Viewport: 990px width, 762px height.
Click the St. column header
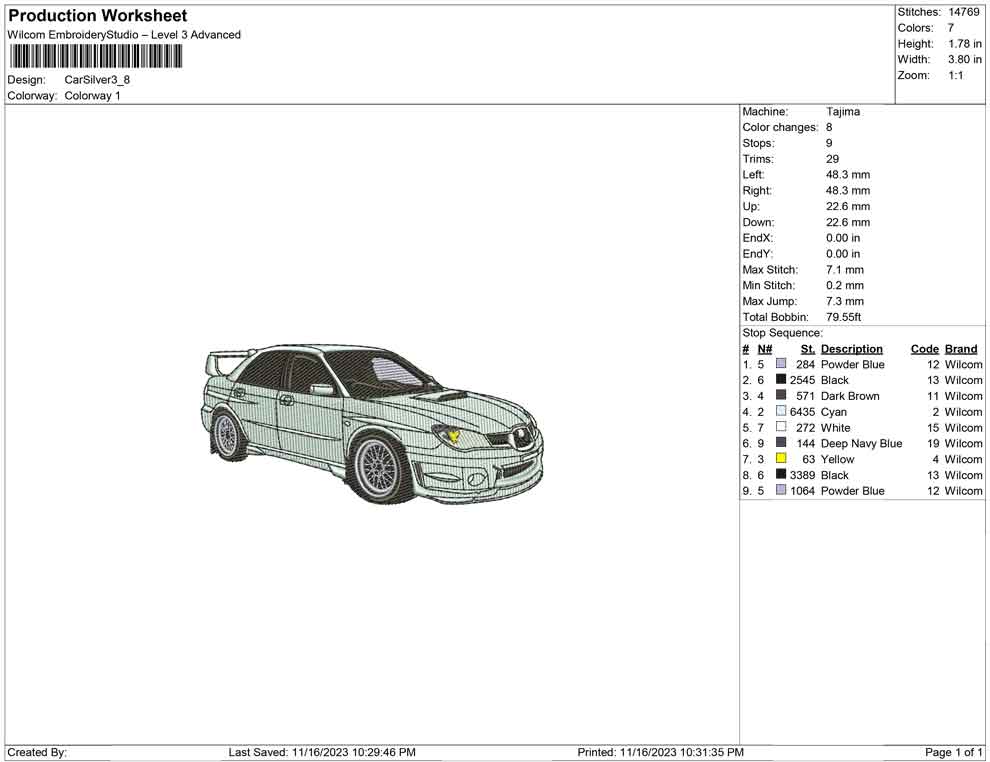[808, 349]
